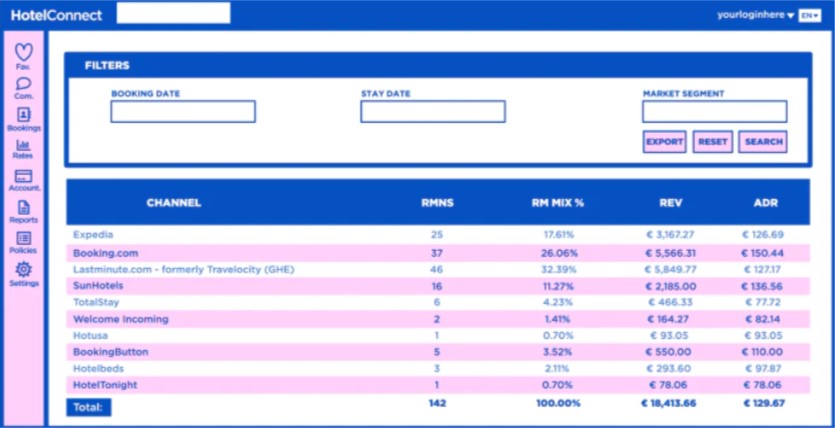Click total revenue € 18,413.66

tap(670, 404)
